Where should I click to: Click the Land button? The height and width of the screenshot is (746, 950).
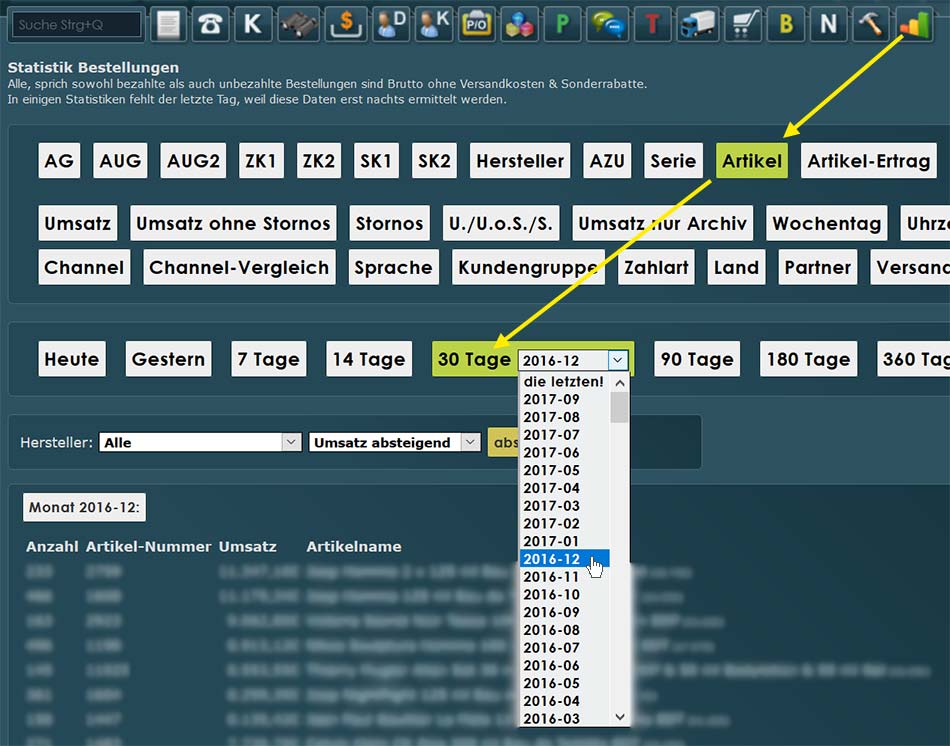click(736, 267)
